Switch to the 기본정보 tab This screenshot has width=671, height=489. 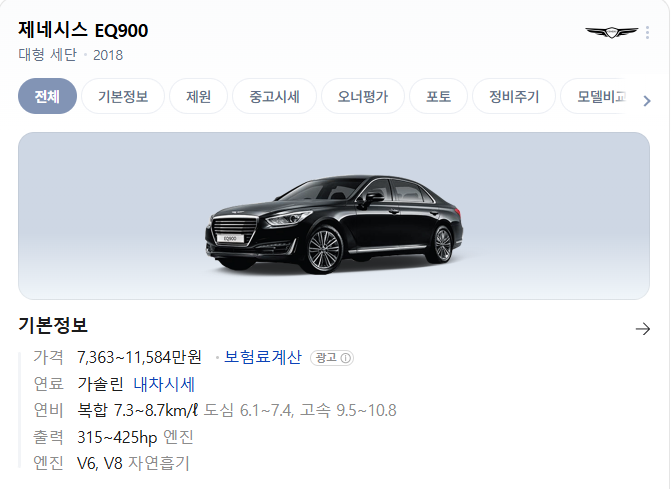[x=123, y=96]
